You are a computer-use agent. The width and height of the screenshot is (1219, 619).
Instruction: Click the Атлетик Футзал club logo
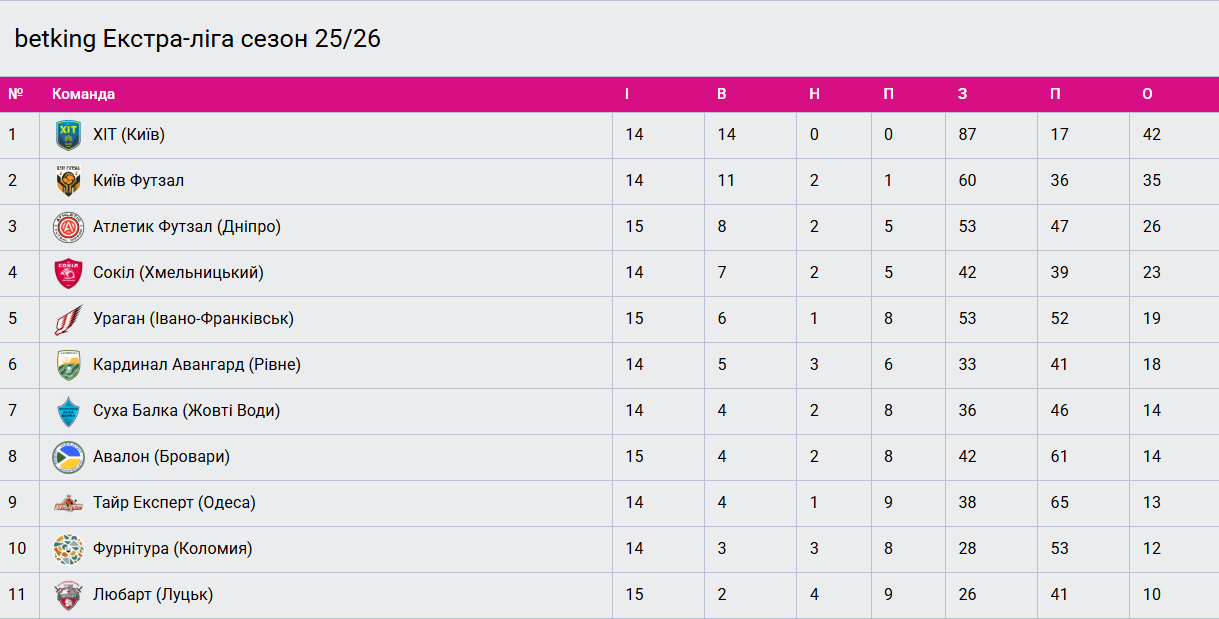(x=68, y=227)
